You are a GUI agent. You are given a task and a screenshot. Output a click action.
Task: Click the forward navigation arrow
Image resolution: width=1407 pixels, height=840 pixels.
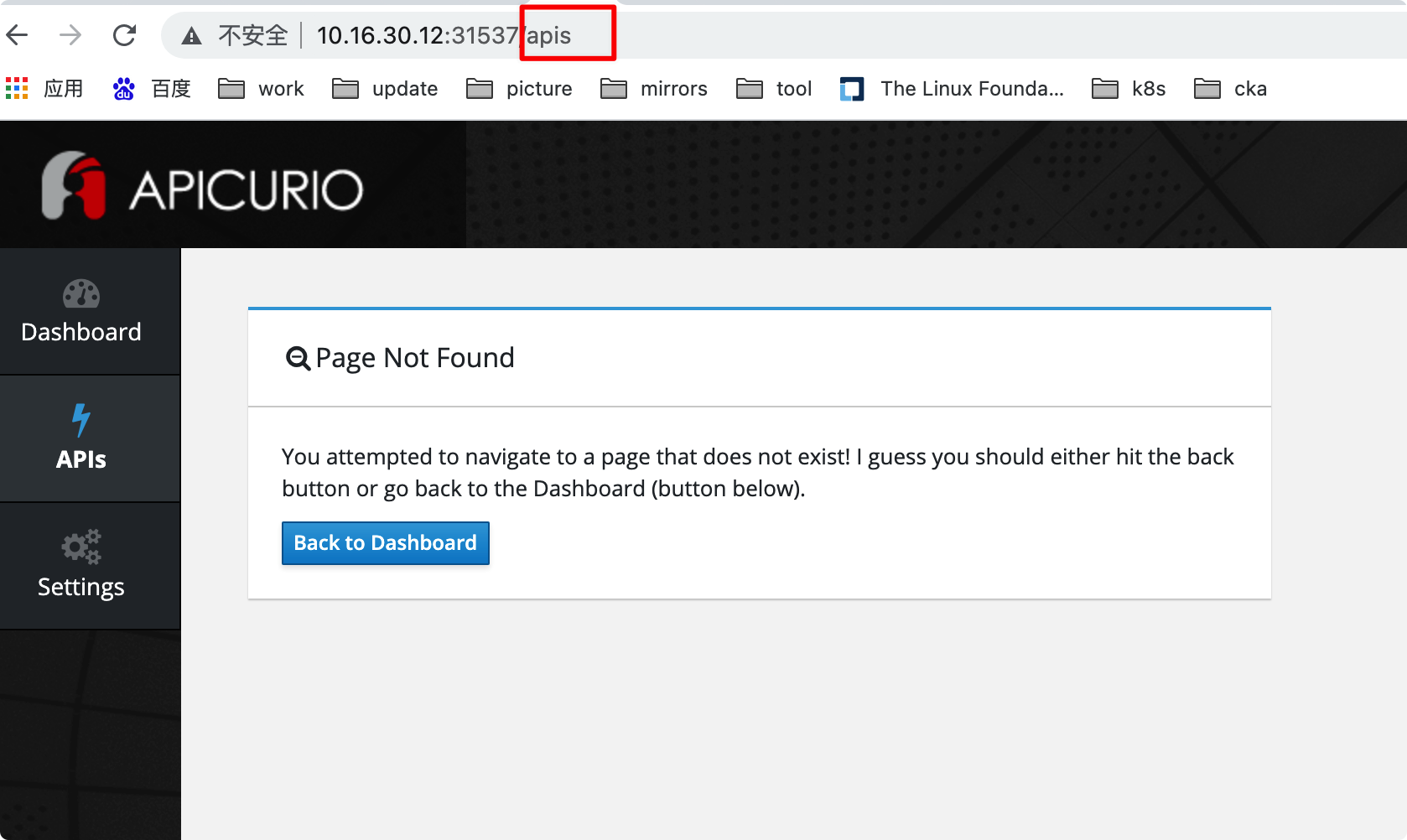pos(70,34)
